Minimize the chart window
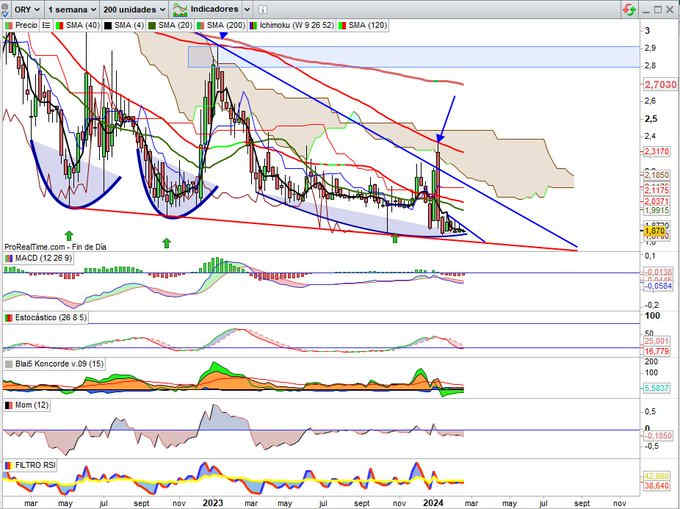 [x=645, y=10]
